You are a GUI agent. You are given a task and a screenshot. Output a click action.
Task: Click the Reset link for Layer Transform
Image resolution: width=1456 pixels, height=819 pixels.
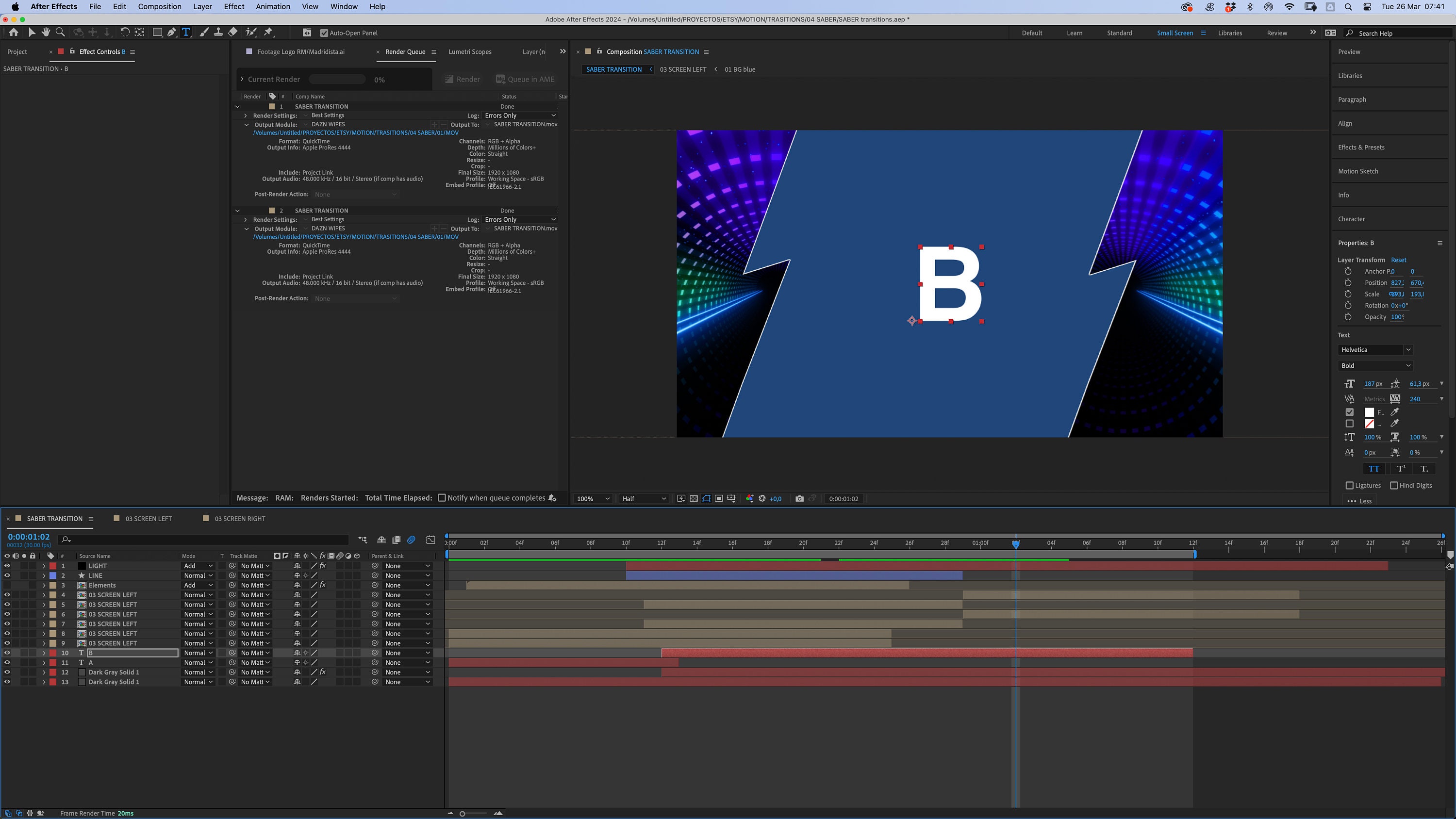(x=1399, y=260)
